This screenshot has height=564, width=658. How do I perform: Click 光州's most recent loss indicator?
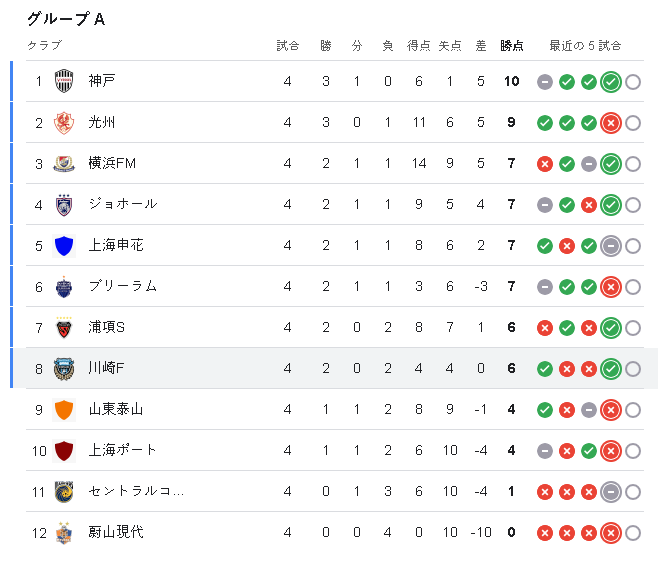click(x=611, y=123)
